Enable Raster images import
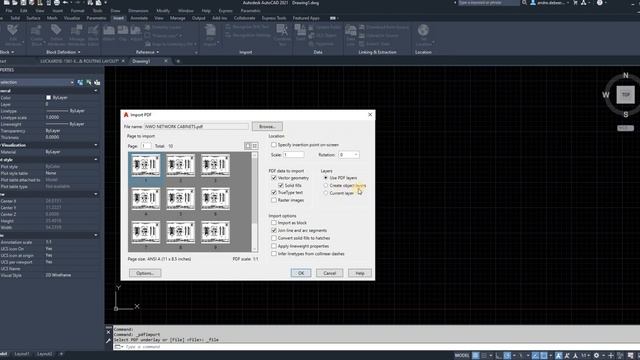Image resolution: width=640 pixels, height=360 pixels. 274,200
